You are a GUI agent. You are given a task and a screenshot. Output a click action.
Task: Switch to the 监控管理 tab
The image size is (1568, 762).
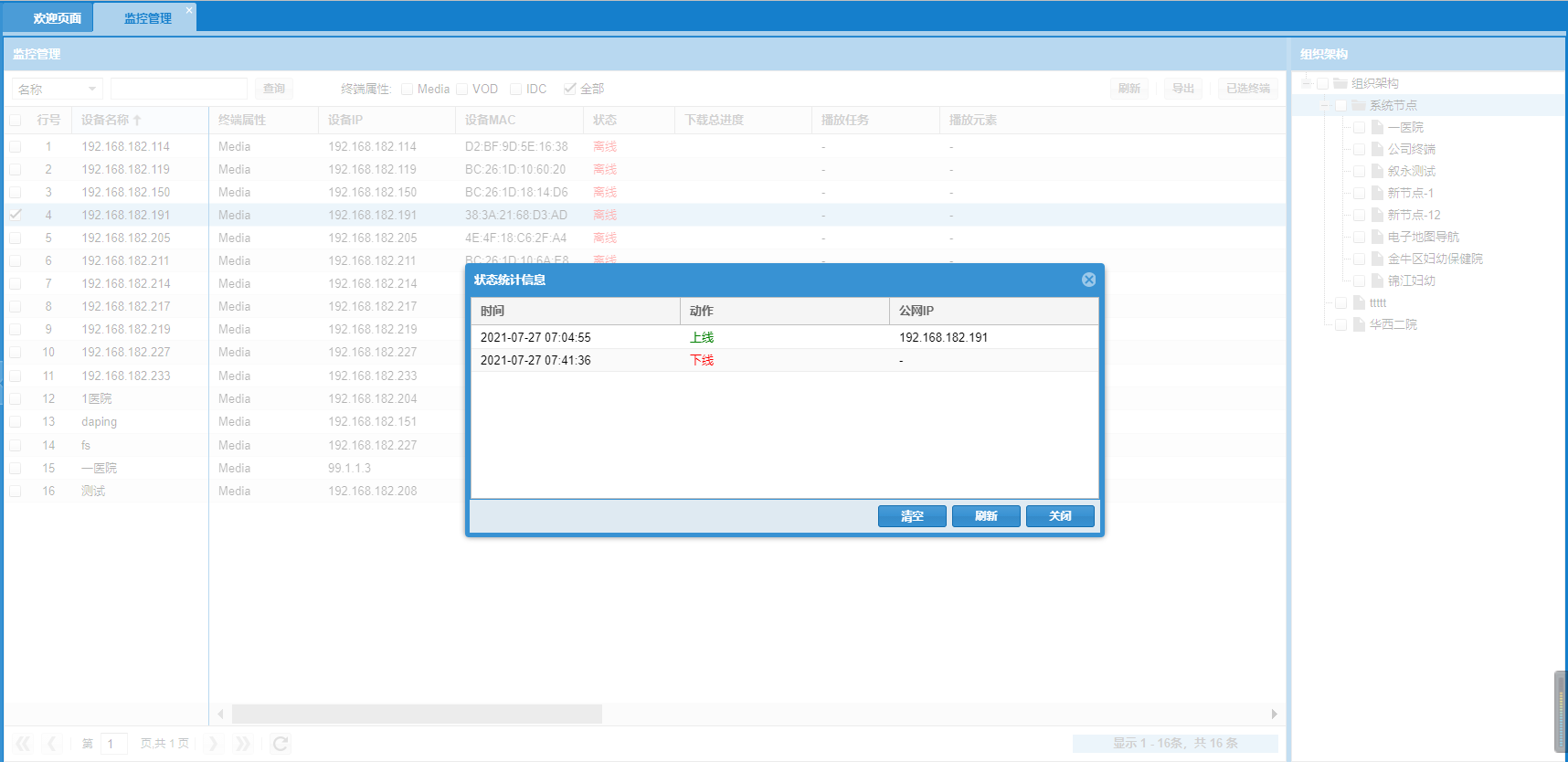point(147,18)
